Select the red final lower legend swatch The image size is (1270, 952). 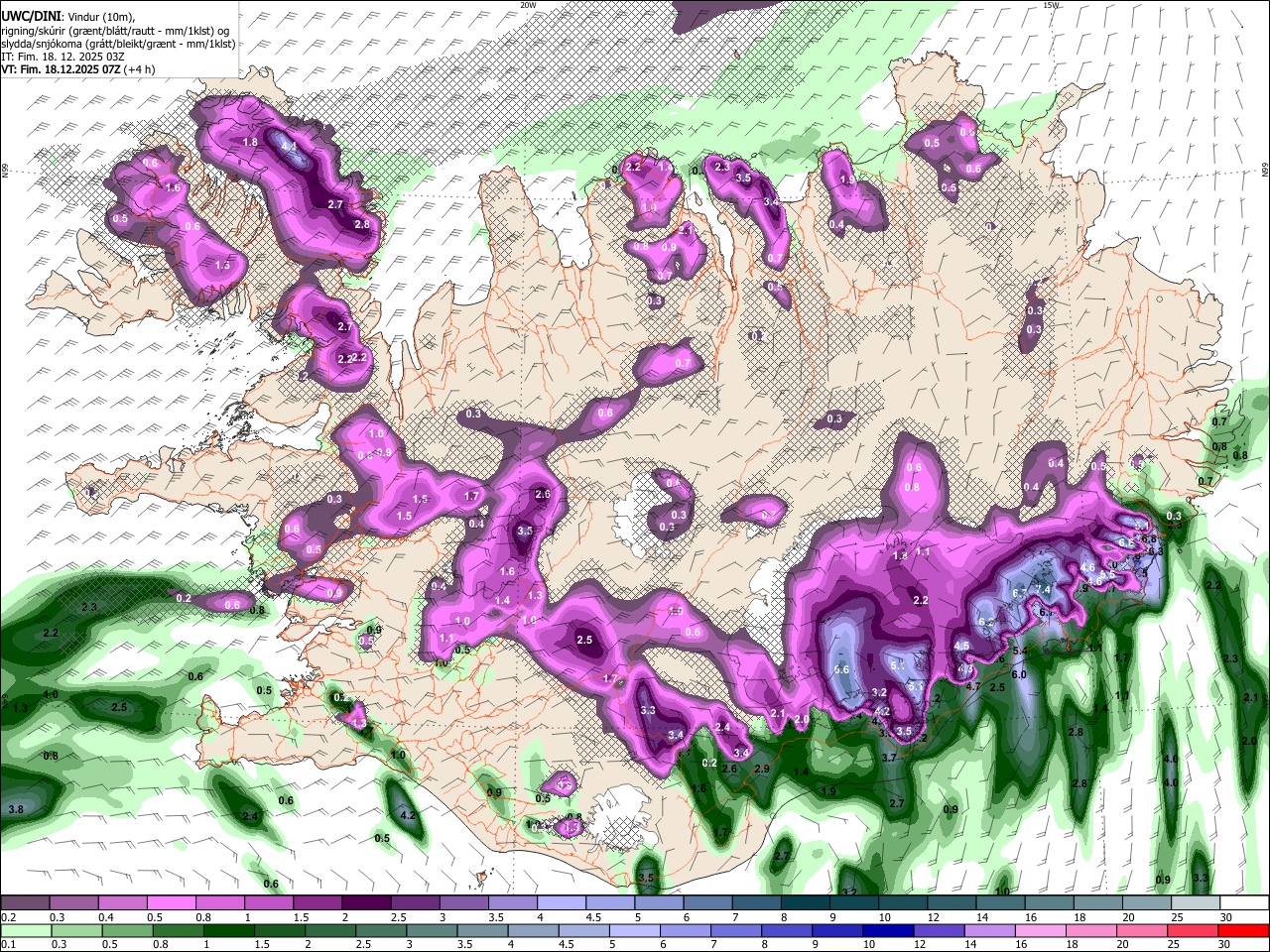point(1244,930)
